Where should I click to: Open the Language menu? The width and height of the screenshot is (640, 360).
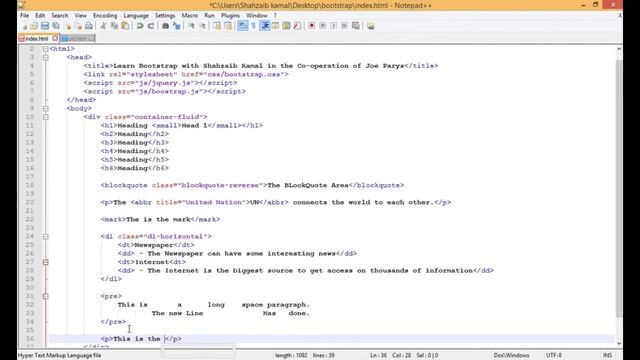(136, 16)
